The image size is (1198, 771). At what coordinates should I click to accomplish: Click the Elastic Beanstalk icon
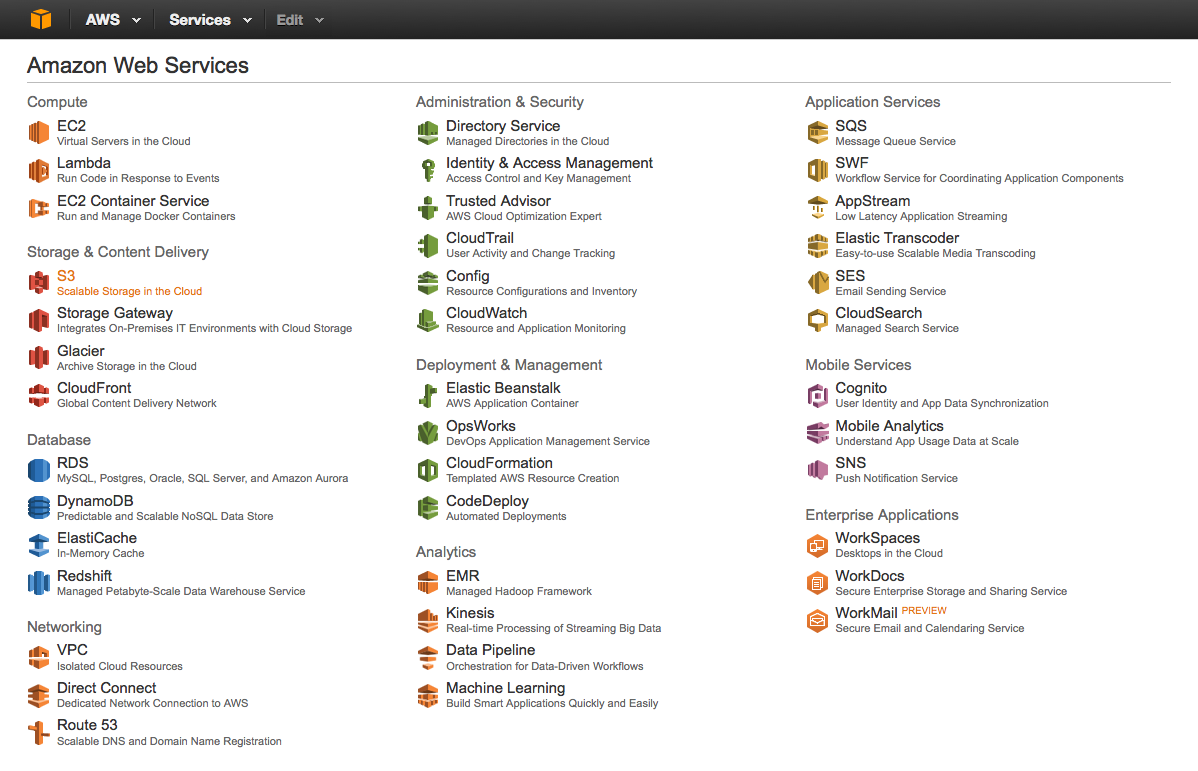(x=428, y=395)
